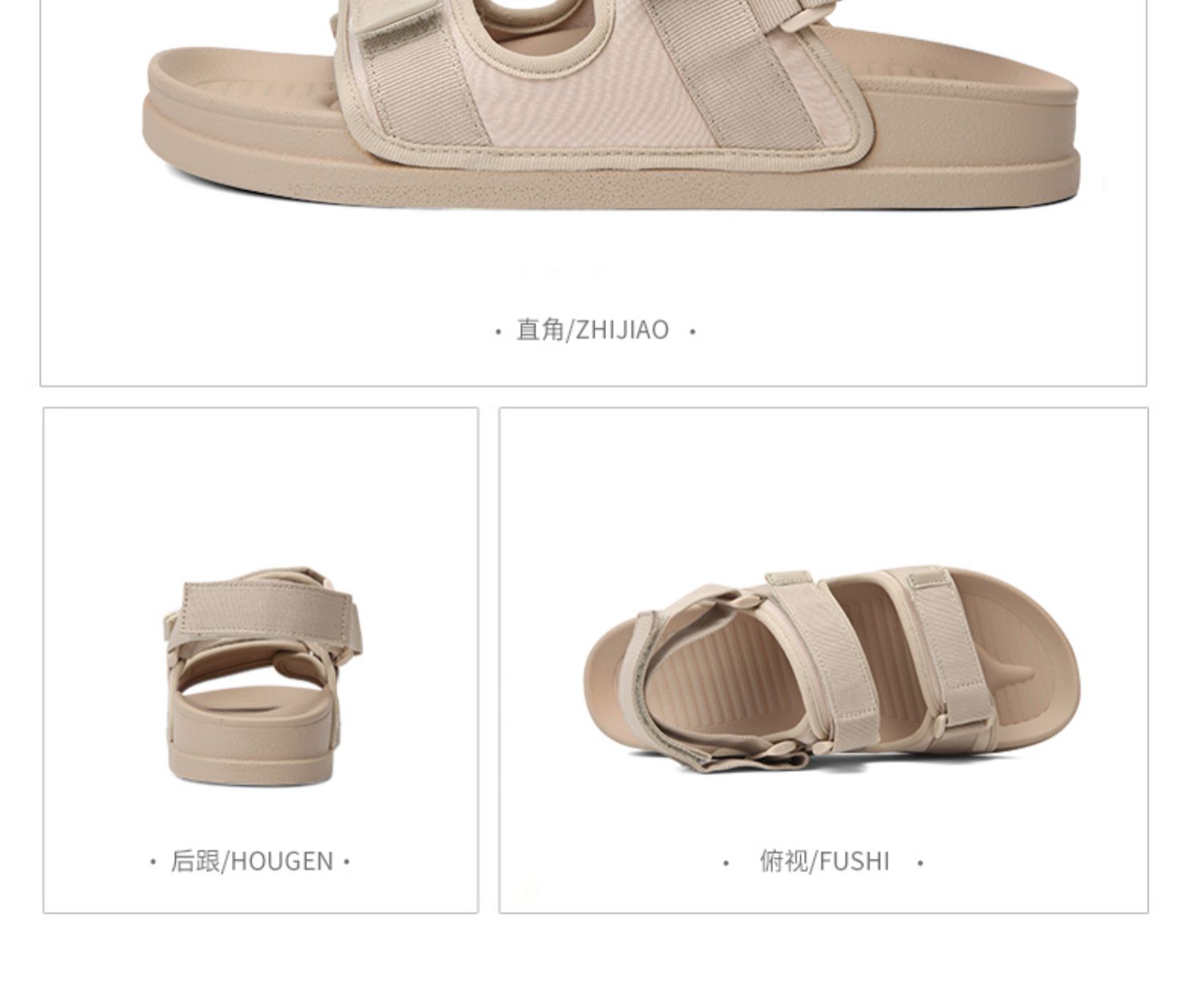1199x1008 pixels.
Task: Click the 俯视/FUSHI caption
Action: click(824, 861)
